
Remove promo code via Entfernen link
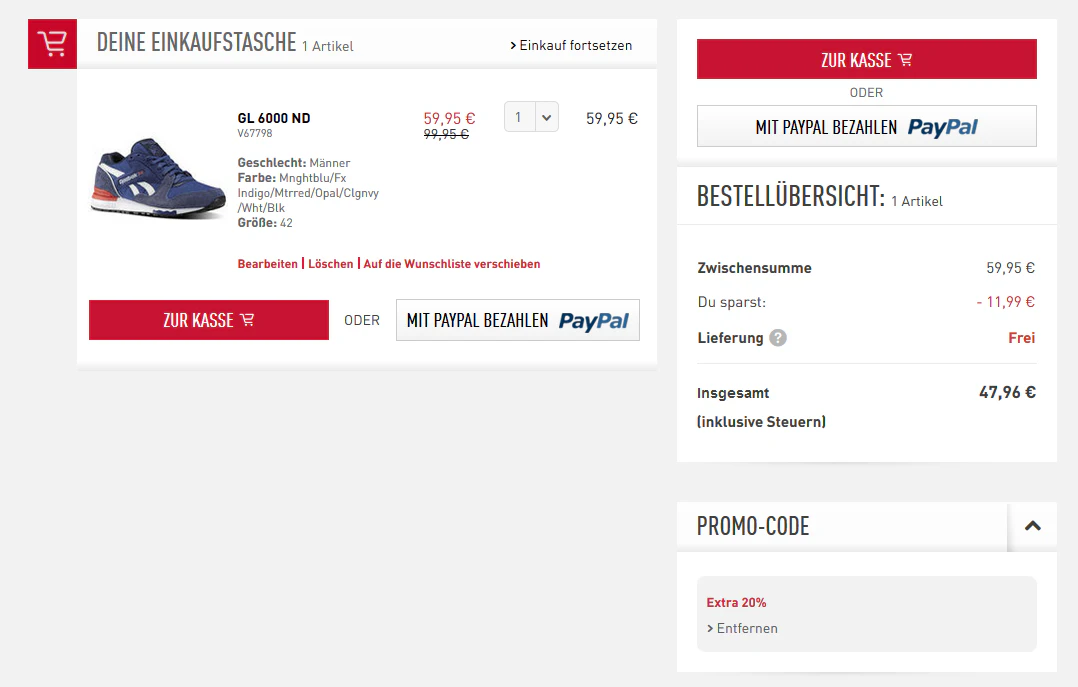coord(742,629)
